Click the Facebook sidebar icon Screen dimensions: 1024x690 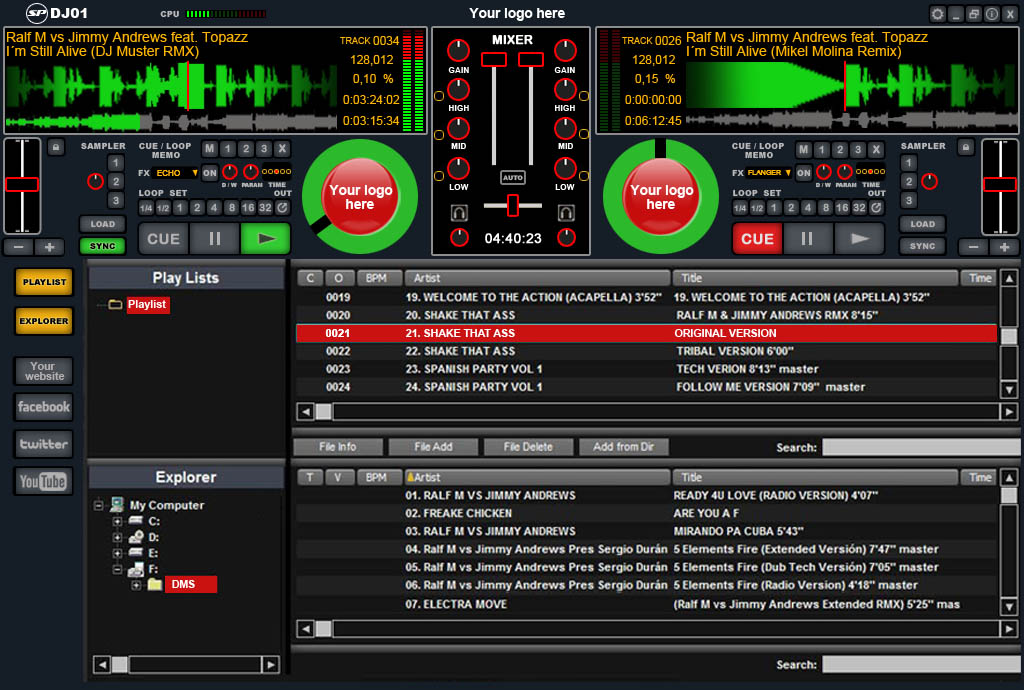tap(43, 407)
